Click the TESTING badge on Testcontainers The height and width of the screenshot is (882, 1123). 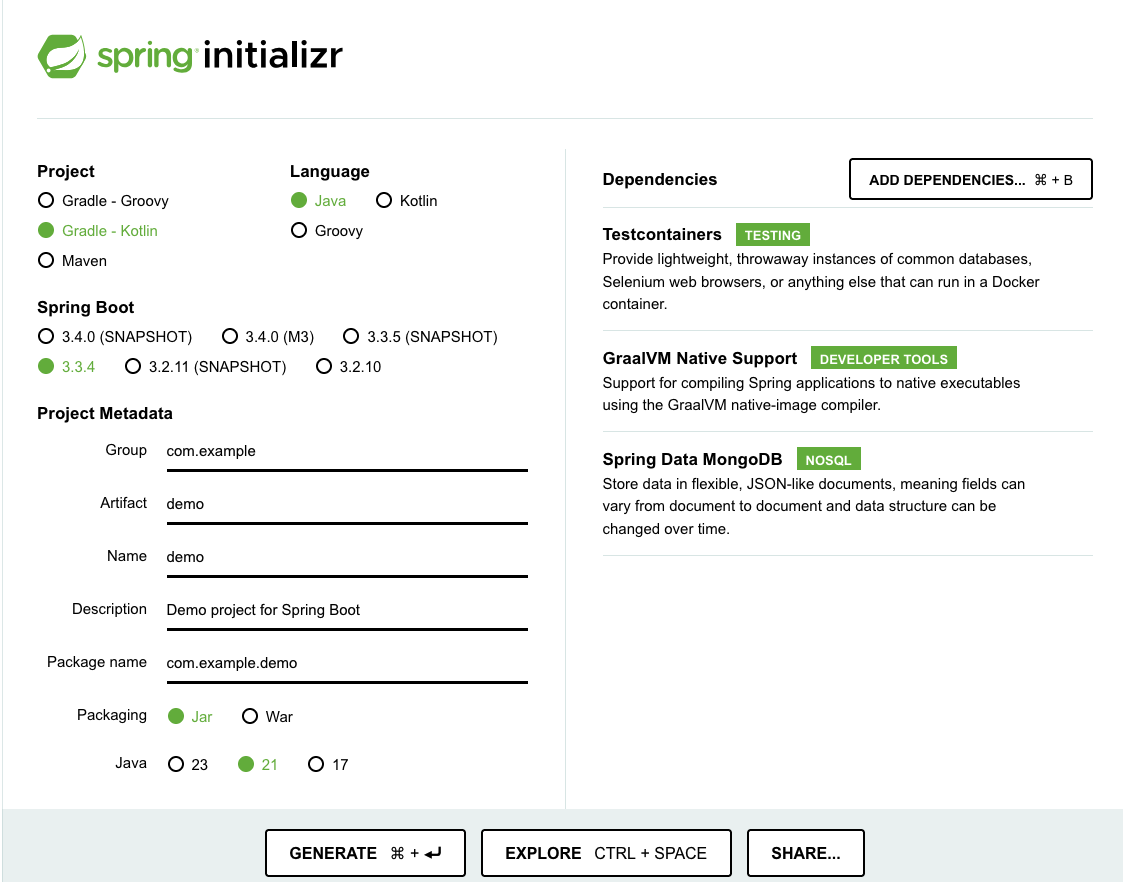click(772, 234)
